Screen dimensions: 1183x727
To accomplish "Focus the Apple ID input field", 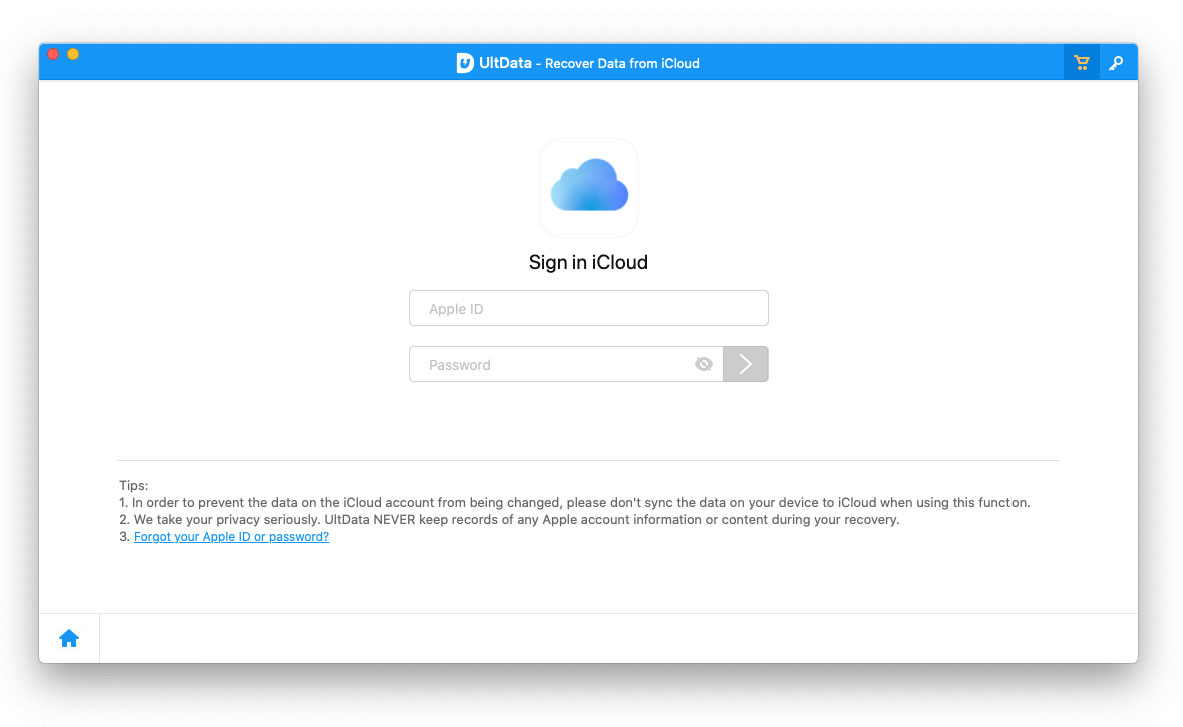I will pos(588,308).
